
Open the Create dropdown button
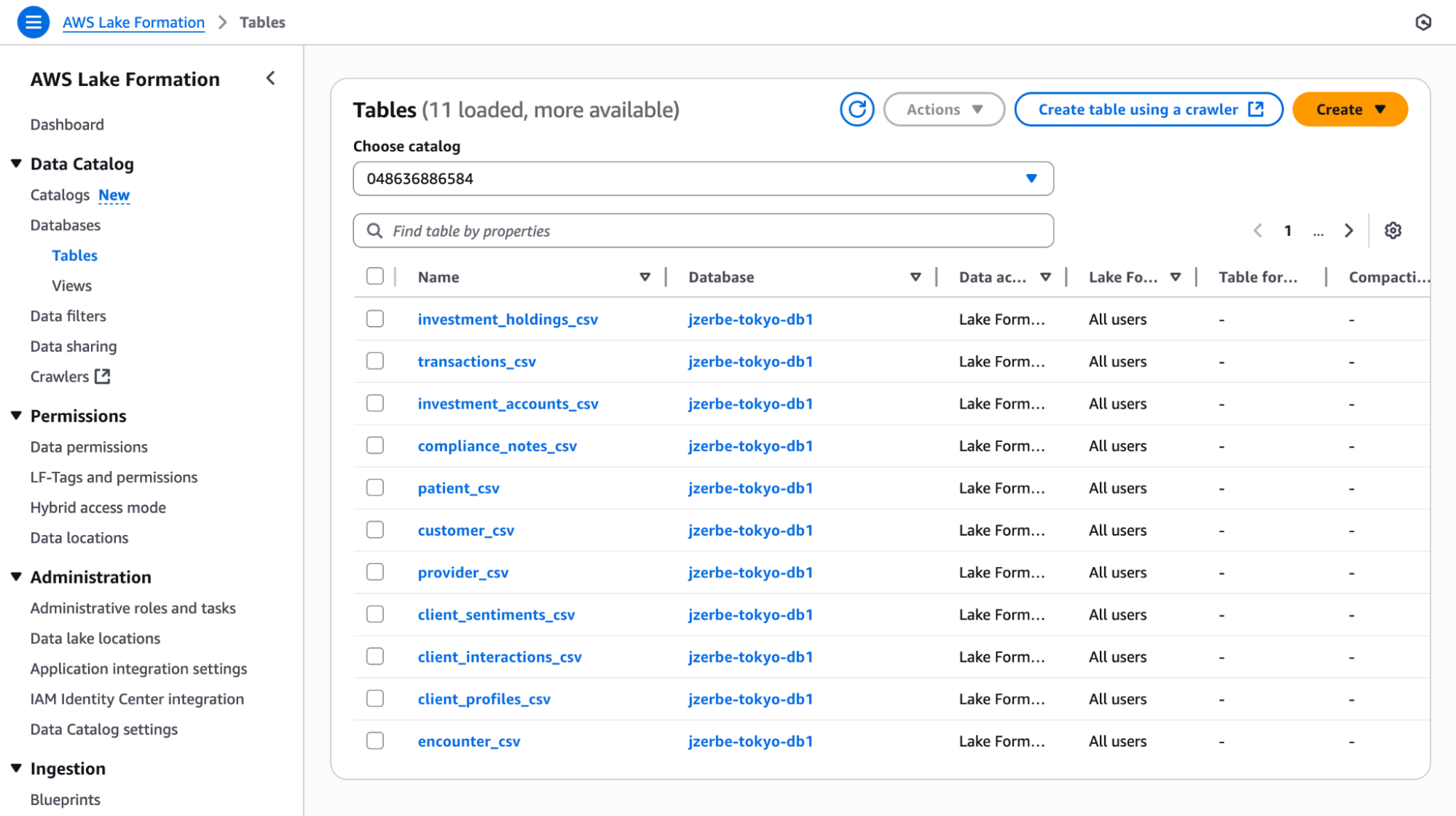tap(1350, 109)
